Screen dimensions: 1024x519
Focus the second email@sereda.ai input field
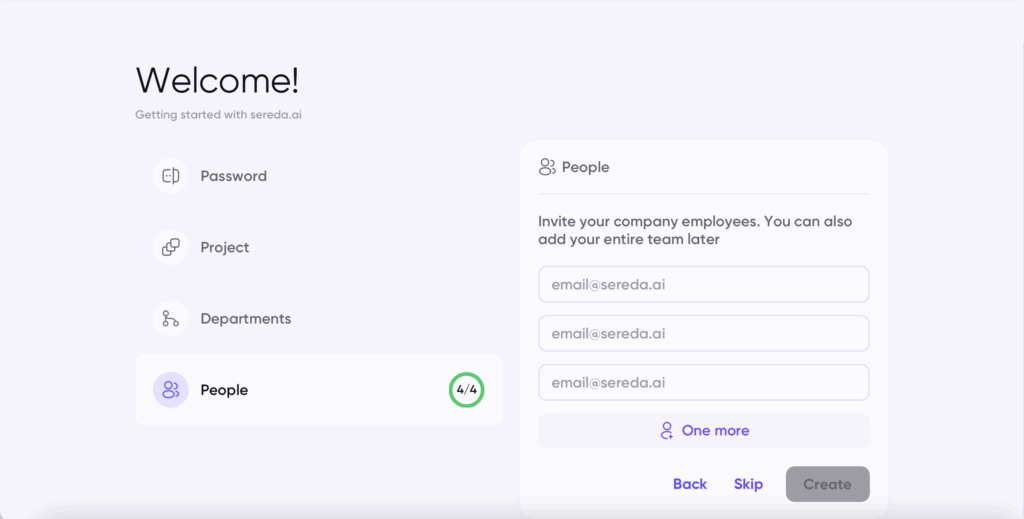click(x=703, y=334)
